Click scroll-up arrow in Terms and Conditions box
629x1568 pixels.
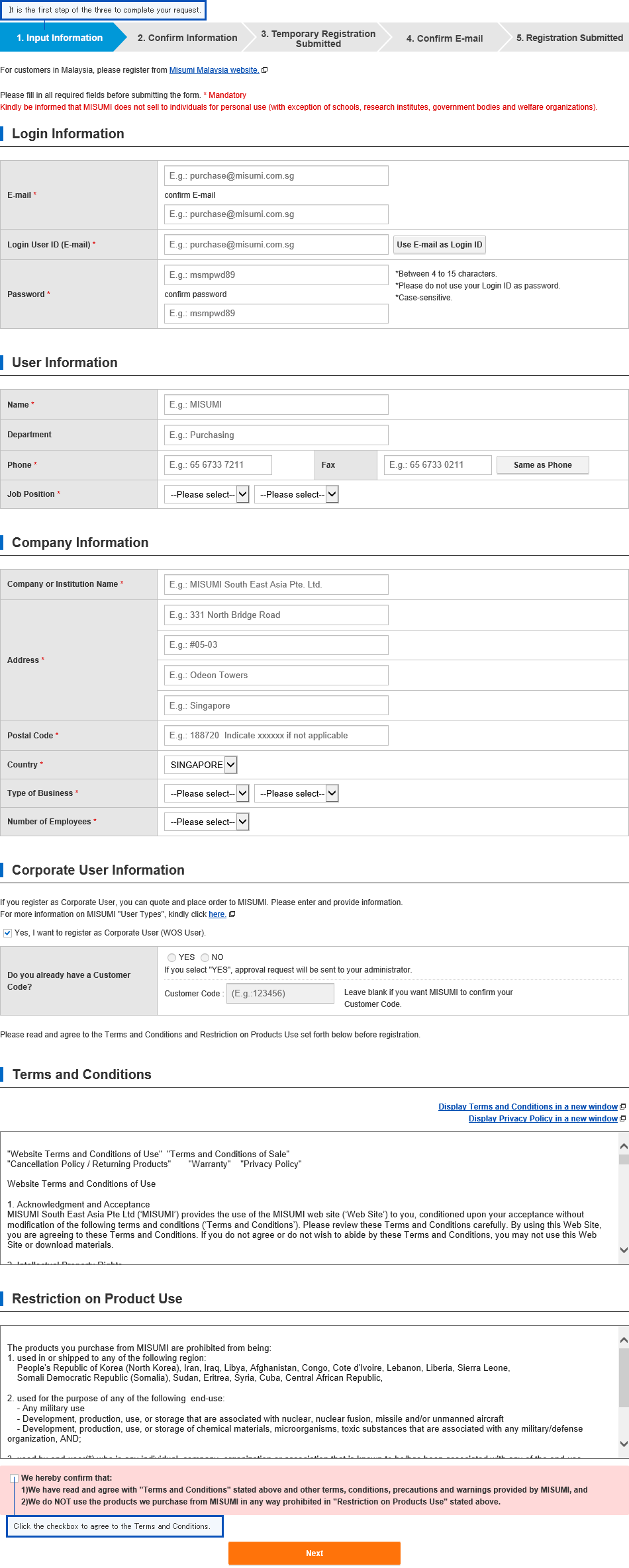624,1146
